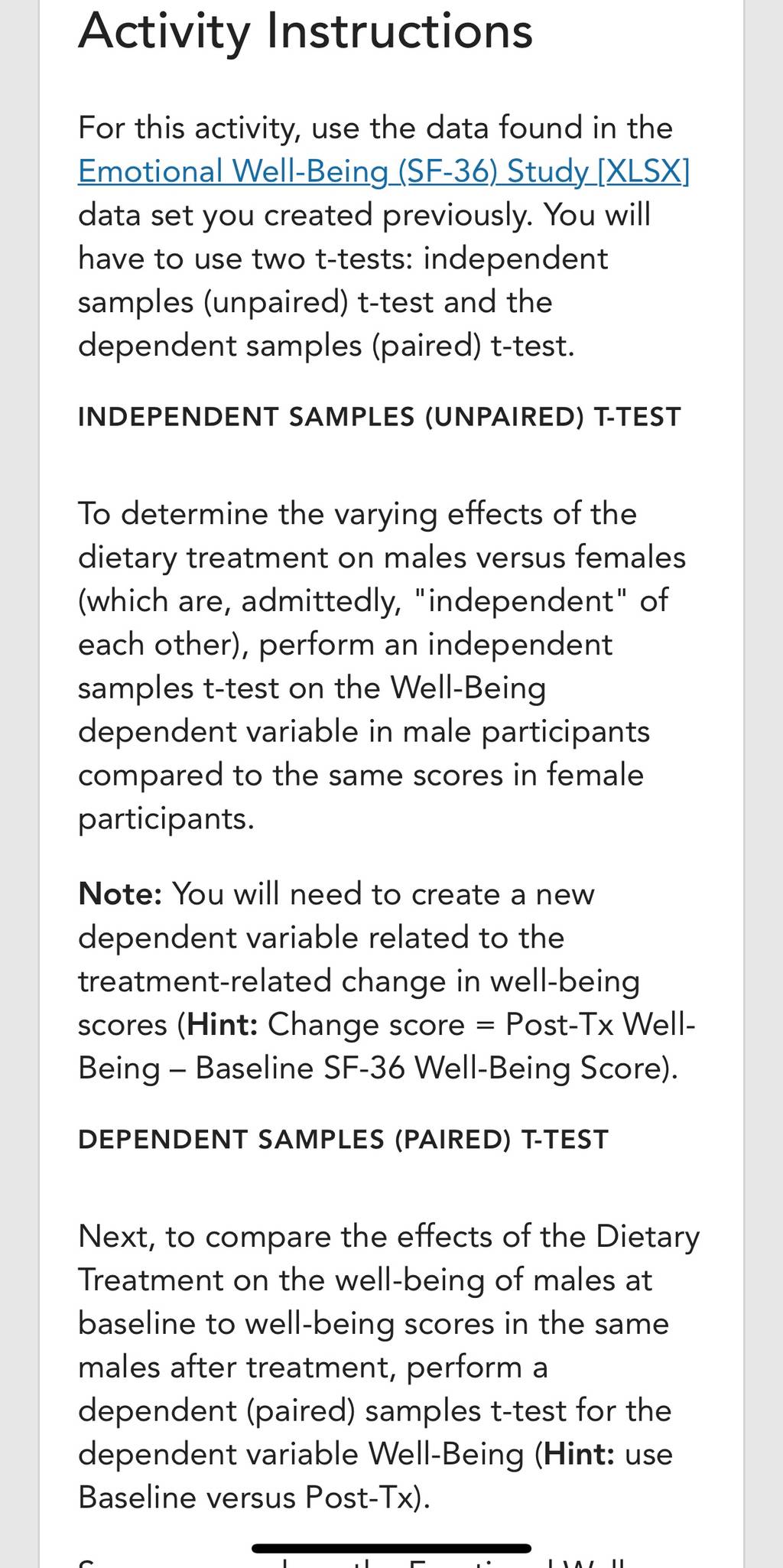Tap the paragraph starting To determine the varying
The width and height of the screenshot is (783, 1568).
[x=382, y=665]
